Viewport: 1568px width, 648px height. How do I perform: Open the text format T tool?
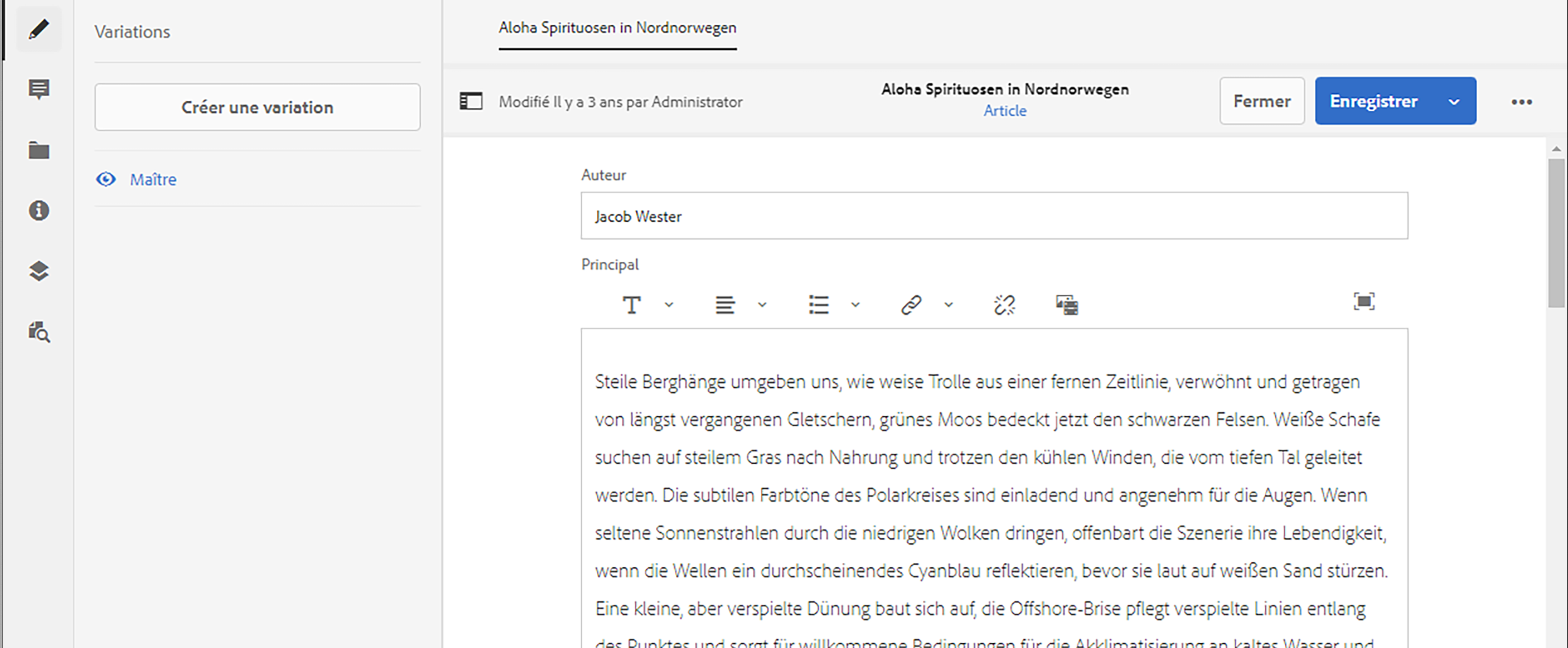point(632,305)
